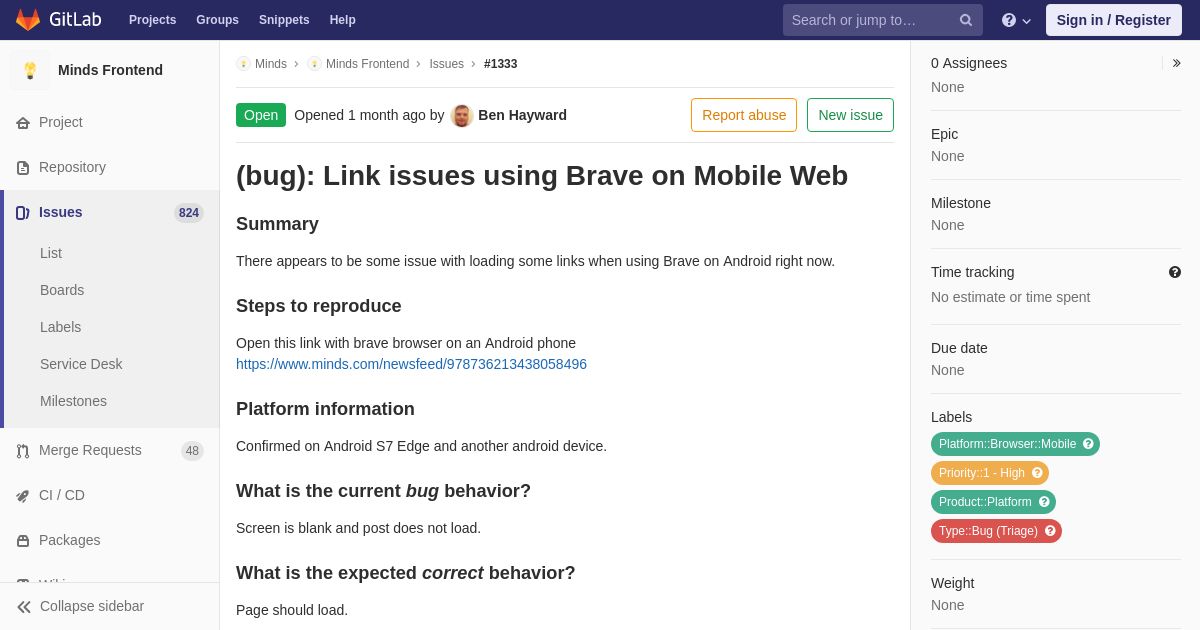Open the Groups menu in navbar

217,20
